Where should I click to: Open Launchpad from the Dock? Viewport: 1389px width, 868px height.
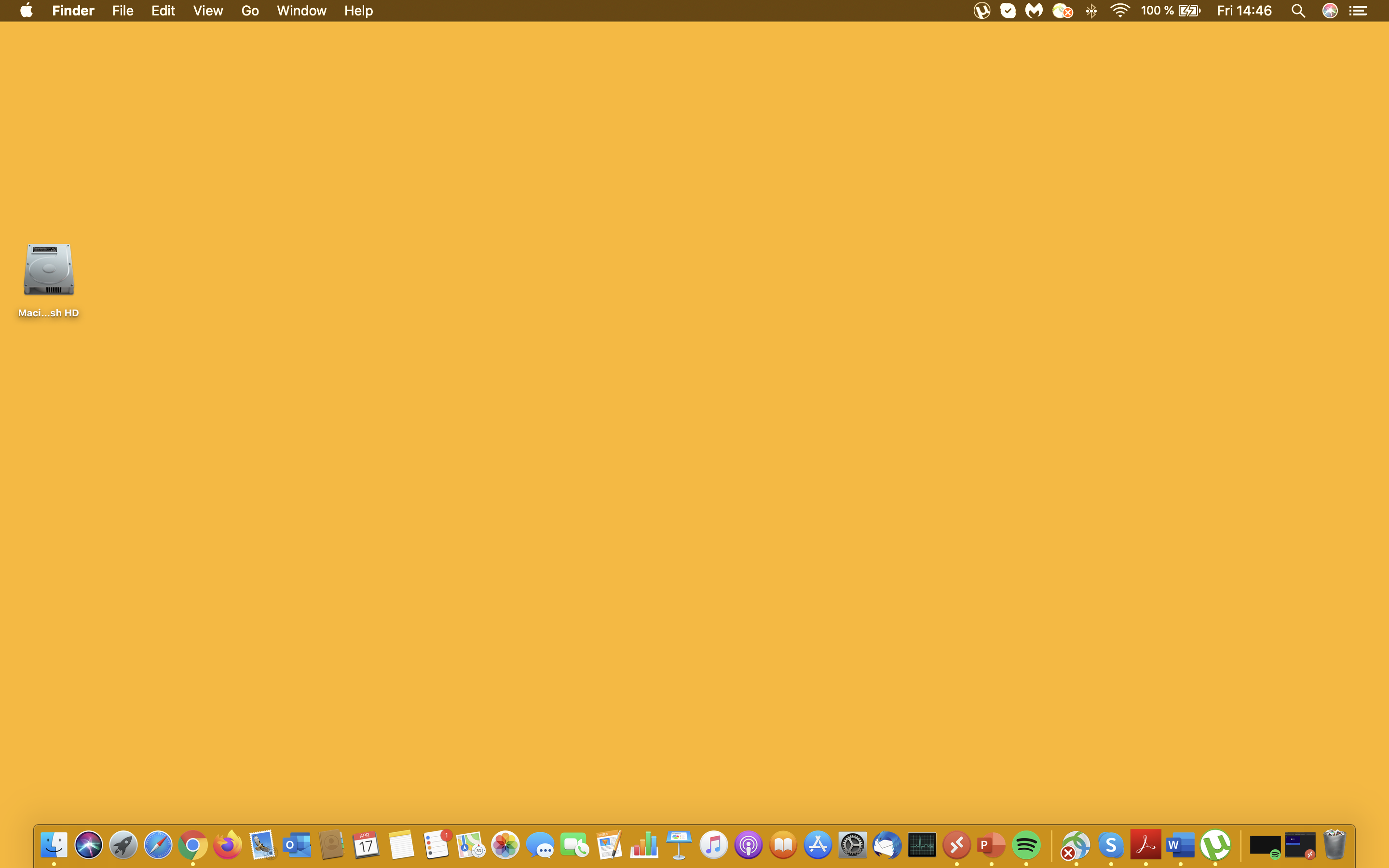pos(123,845)
